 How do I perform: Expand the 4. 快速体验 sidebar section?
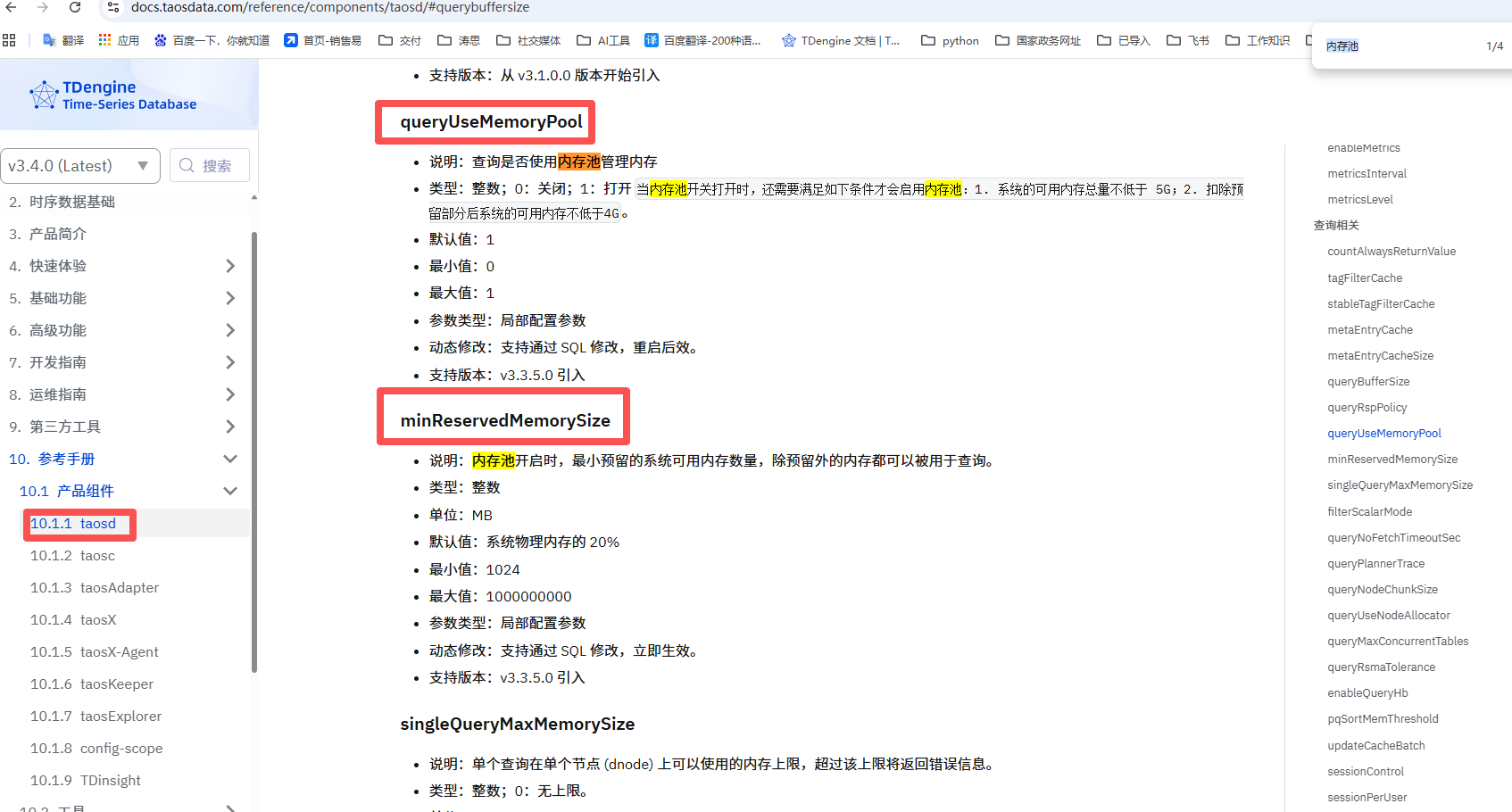tap(230, 266)
